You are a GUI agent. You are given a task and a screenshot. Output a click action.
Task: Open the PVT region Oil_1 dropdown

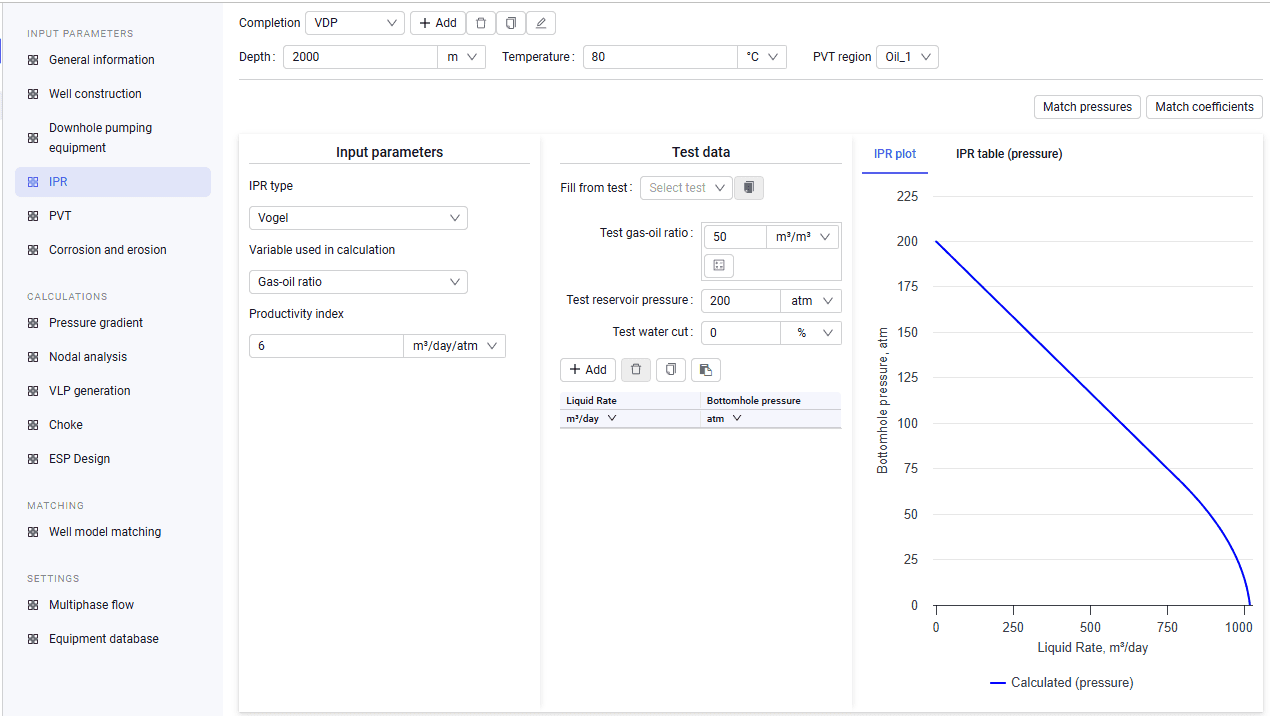907,57
